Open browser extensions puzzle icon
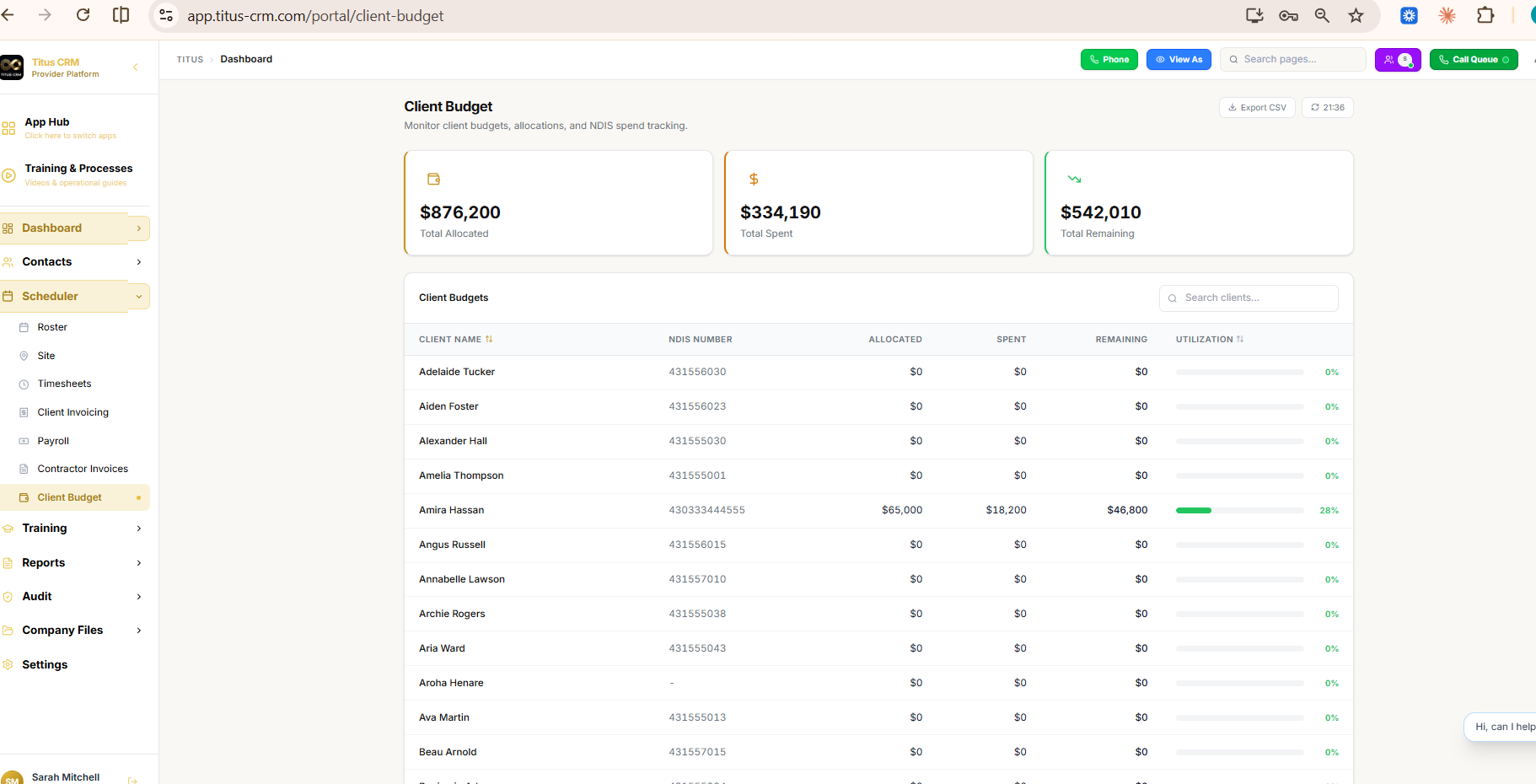Viewport: 1536px width, 784px height. pyautogui.click(x=1485, y=15)
